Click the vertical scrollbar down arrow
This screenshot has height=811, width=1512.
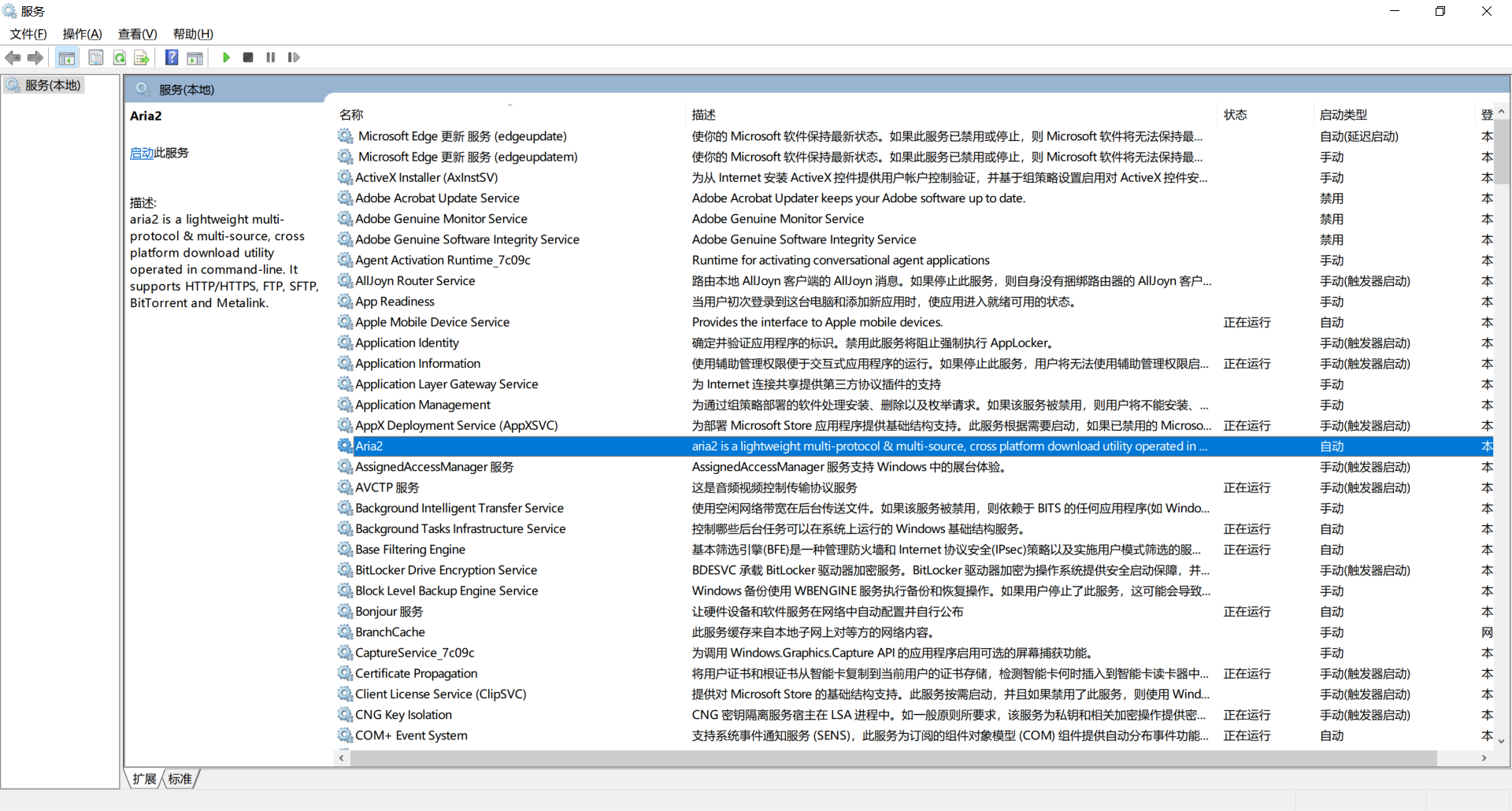[x=1502, y=741]
